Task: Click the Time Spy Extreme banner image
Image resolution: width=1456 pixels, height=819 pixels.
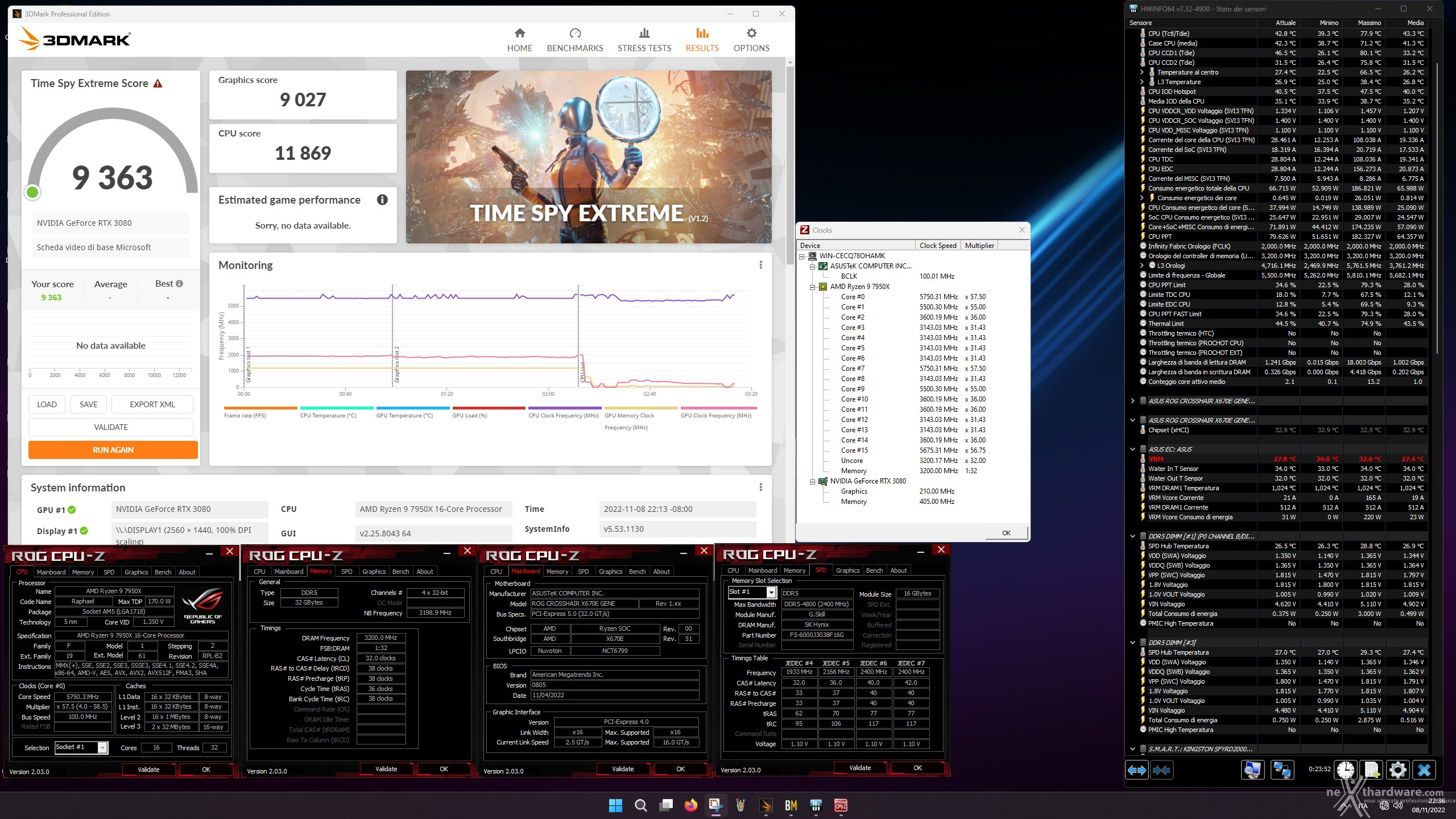Action: tap(589, 157)
